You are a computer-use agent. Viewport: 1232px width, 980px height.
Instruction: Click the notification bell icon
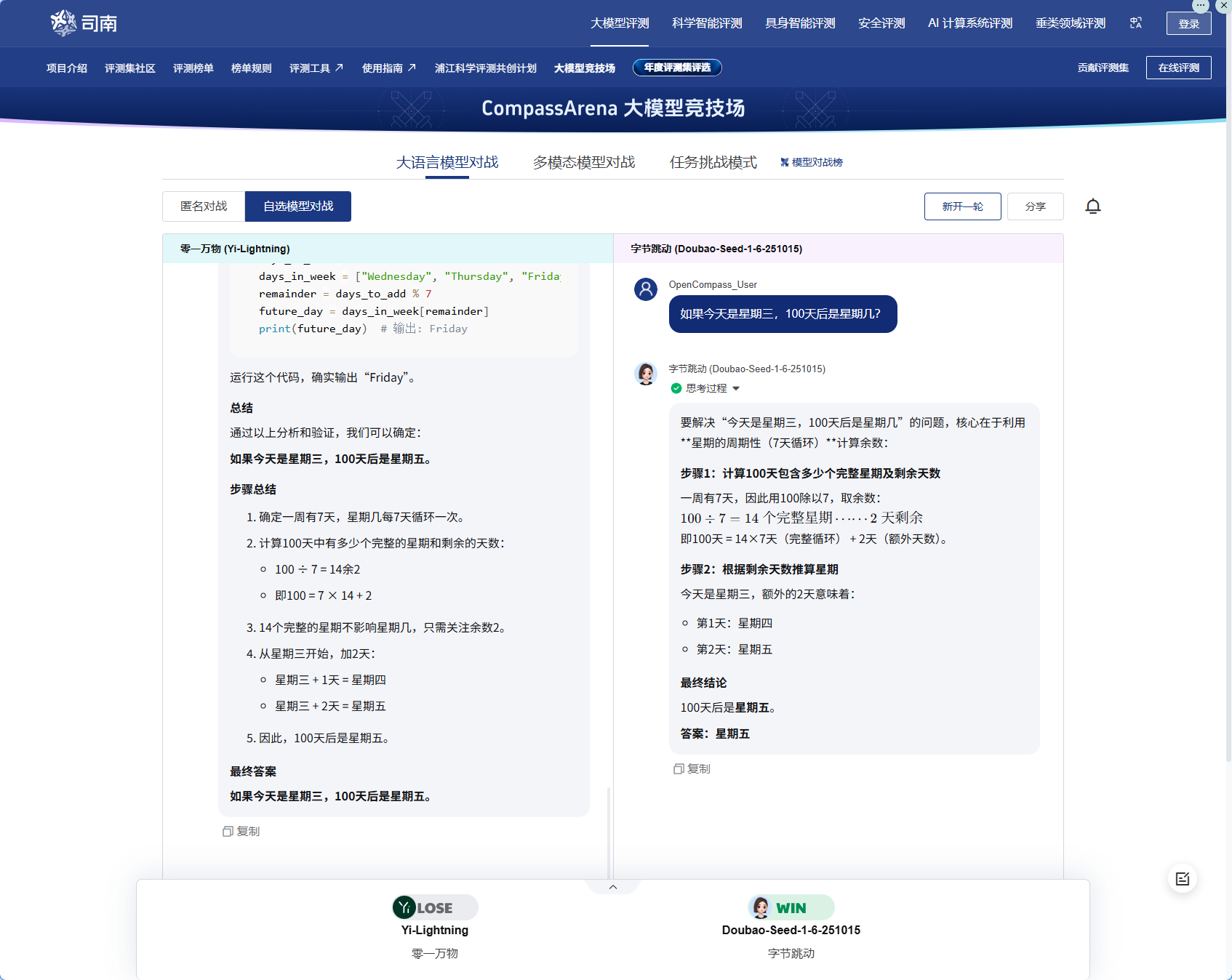coord(1093,206)
